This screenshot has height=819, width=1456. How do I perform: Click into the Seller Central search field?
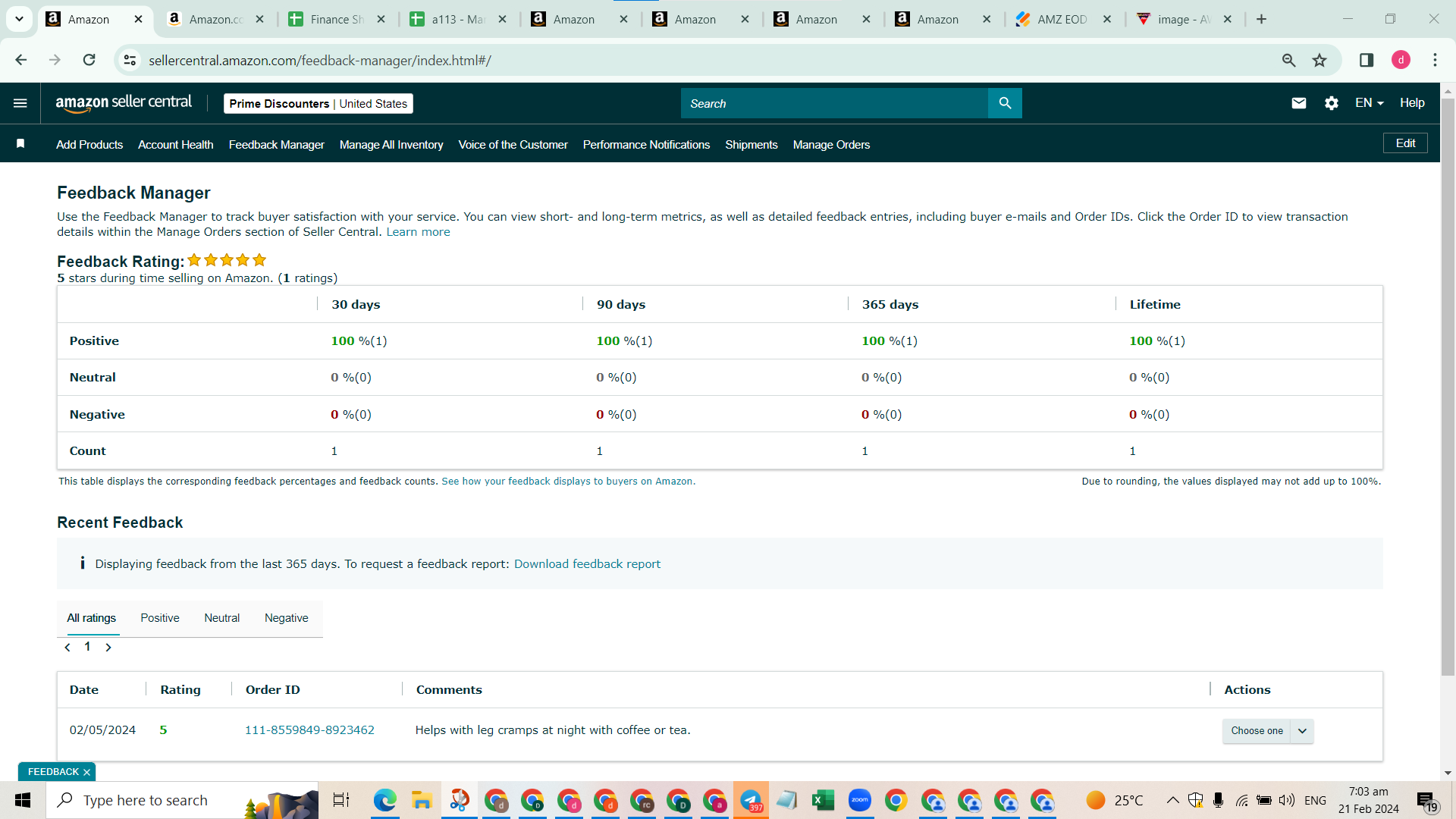click(834, 103)
